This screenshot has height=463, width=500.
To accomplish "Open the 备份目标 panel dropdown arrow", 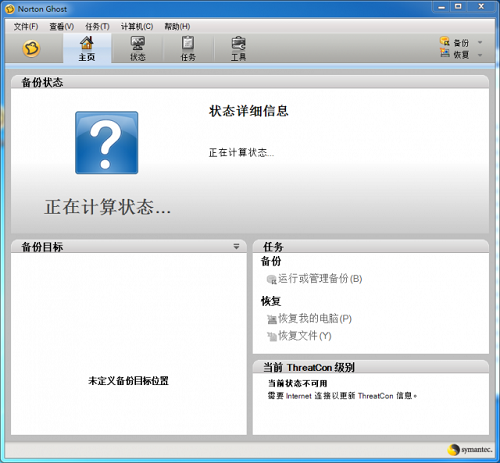I will (236, 247).
